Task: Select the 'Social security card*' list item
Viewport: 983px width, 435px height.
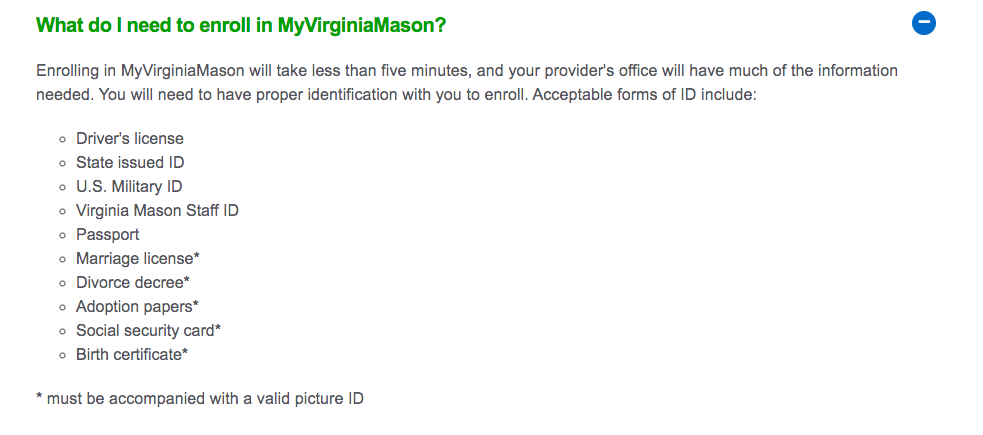Action: coord(149,330)
